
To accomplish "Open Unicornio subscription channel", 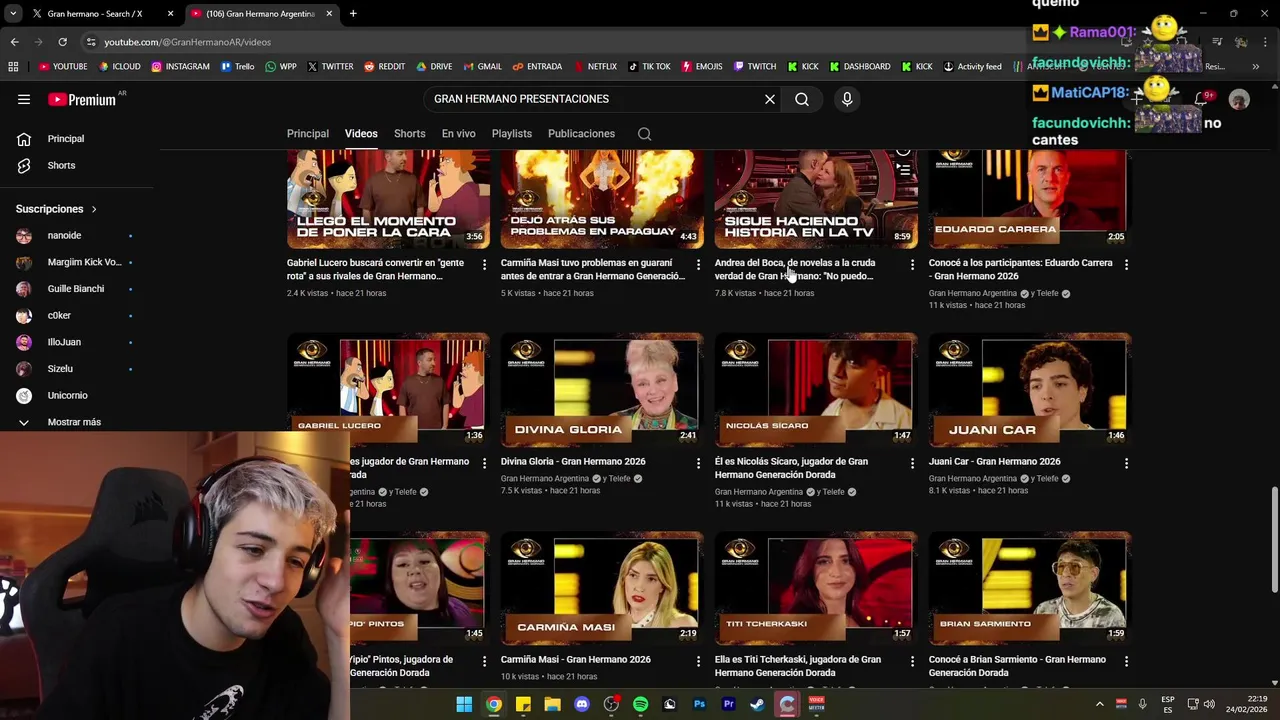I will click(x=67, y=396).
